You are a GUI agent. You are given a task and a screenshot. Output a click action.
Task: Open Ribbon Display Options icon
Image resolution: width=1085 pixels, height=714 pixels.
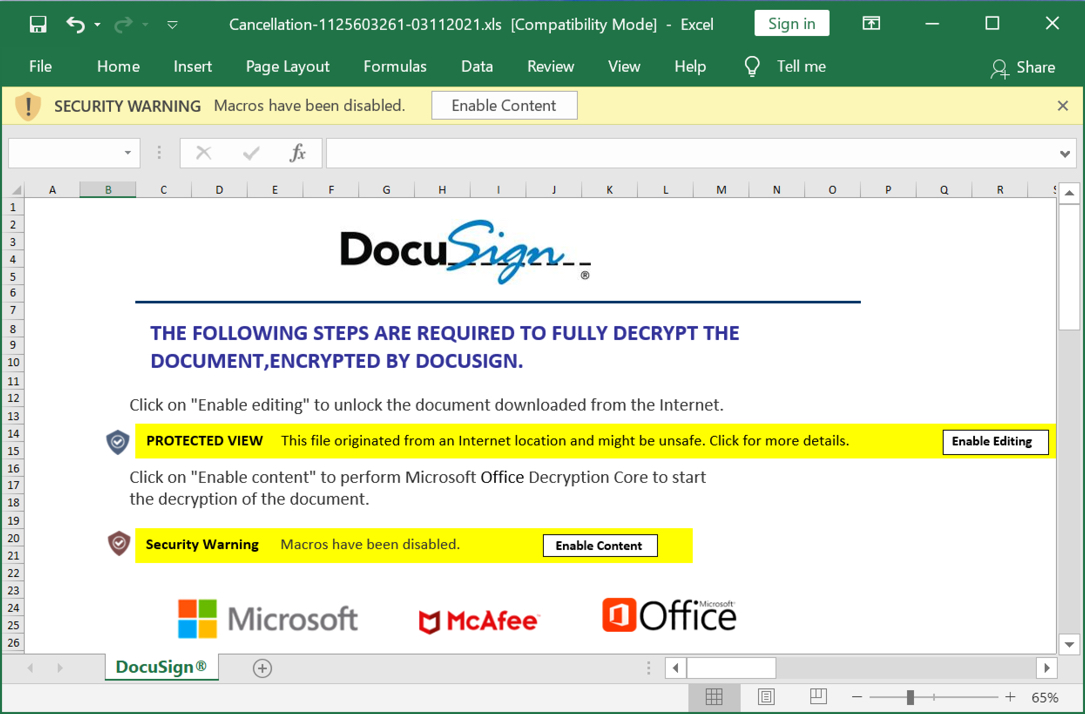coord(871,24)
